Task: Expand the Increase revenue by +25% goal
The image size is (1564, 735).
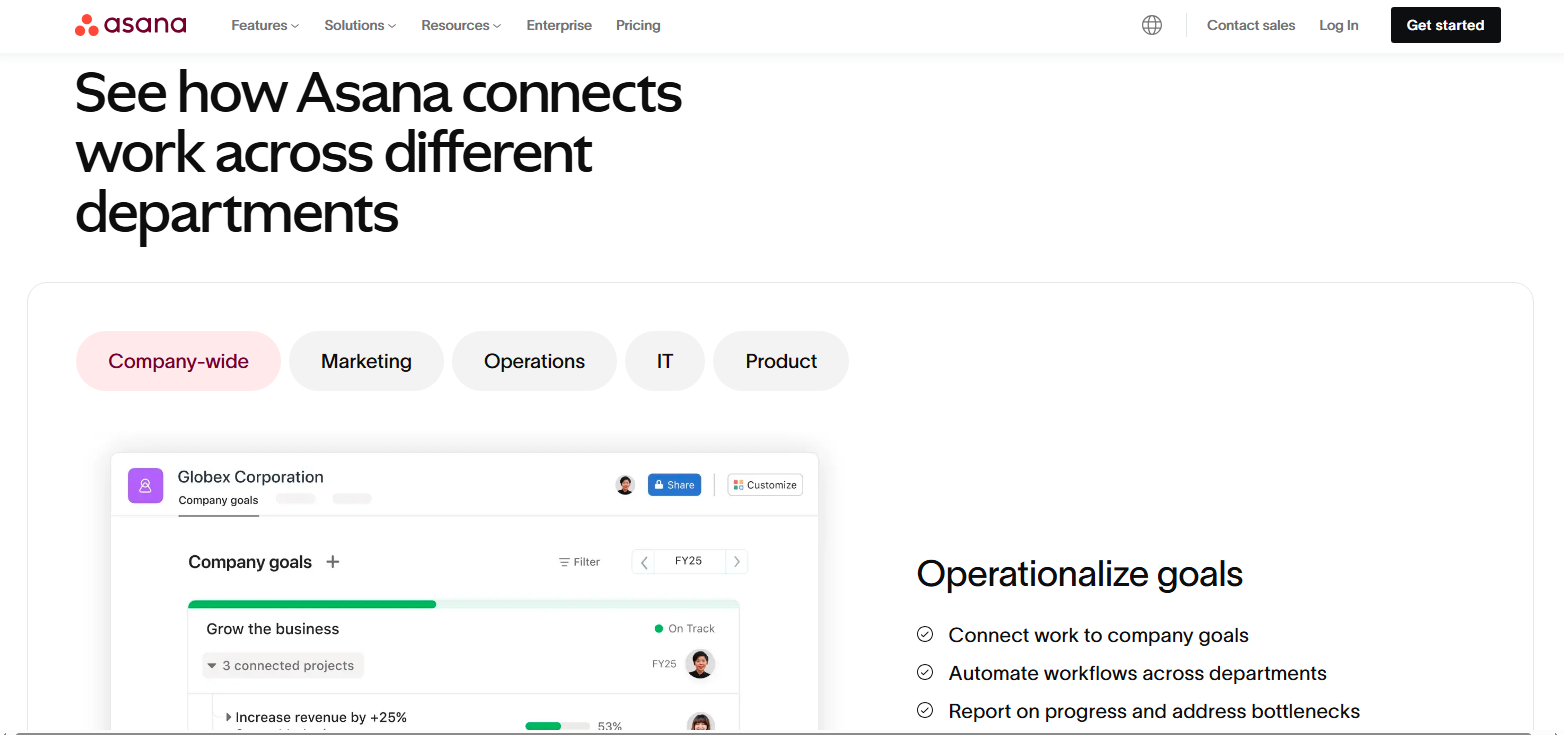Action: coord(228,717)
